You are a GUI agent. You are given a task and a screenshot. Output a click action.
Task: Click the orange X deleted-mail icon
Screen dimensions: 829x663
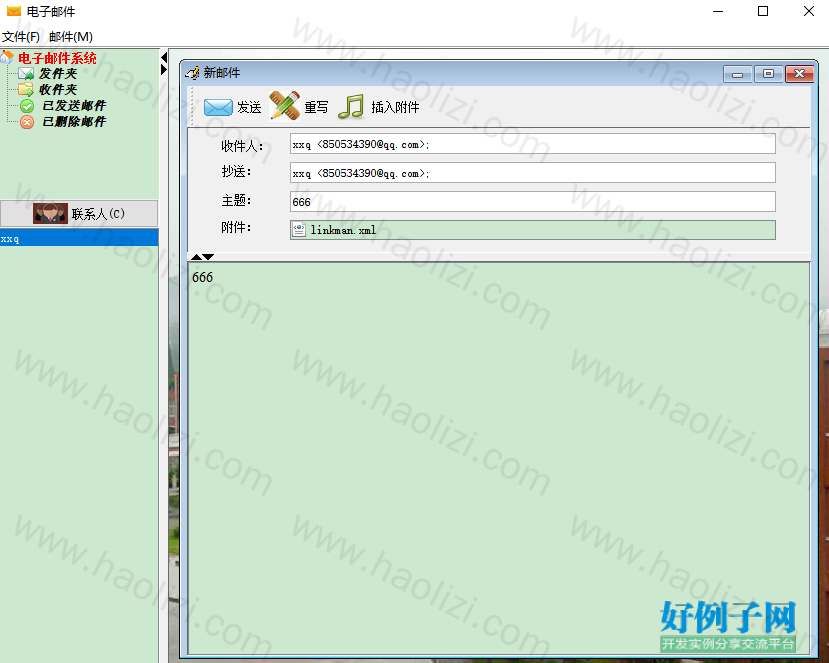point(27,122)
